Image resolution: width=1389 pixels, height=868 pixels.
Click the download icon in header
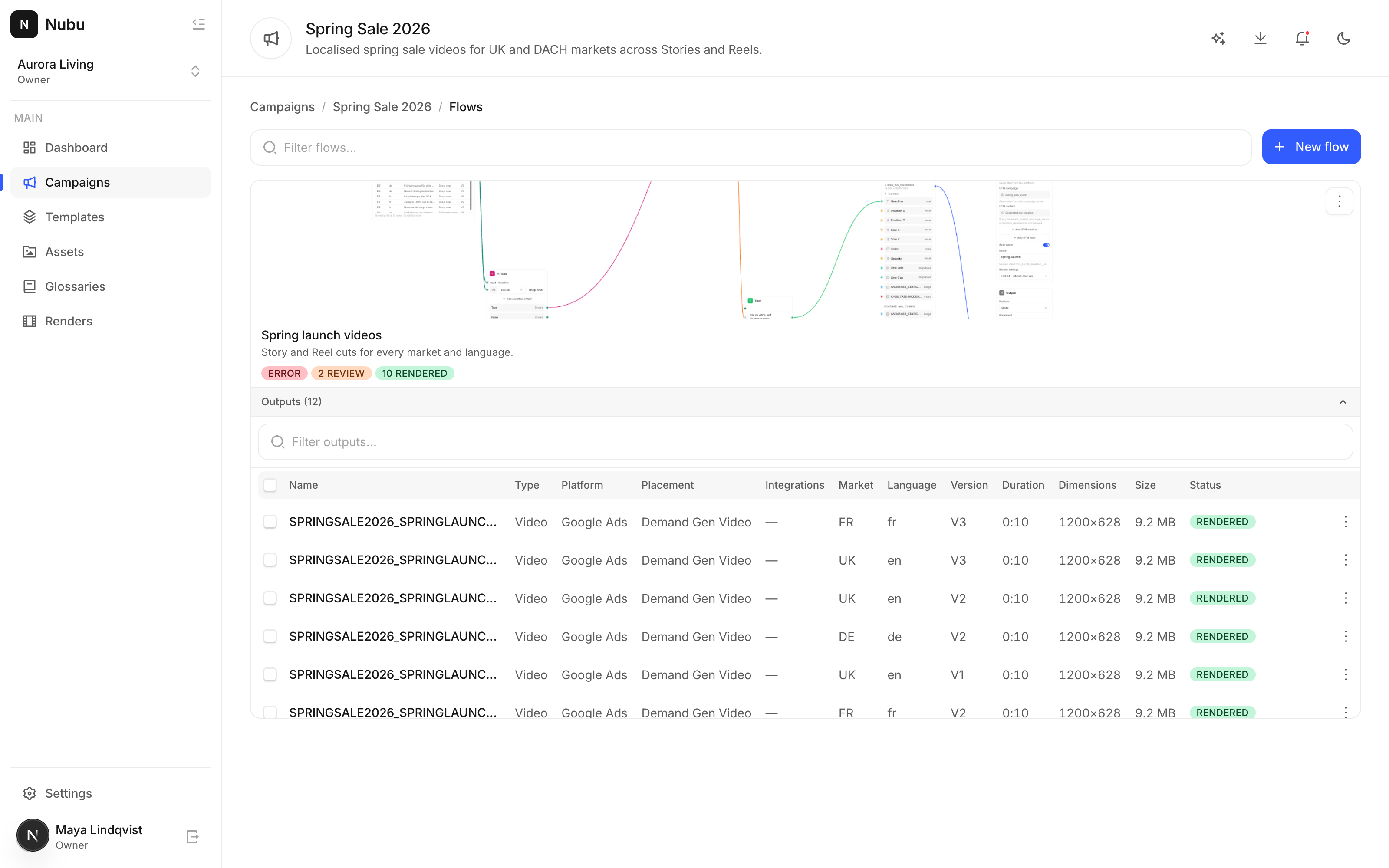[1261, 39]
